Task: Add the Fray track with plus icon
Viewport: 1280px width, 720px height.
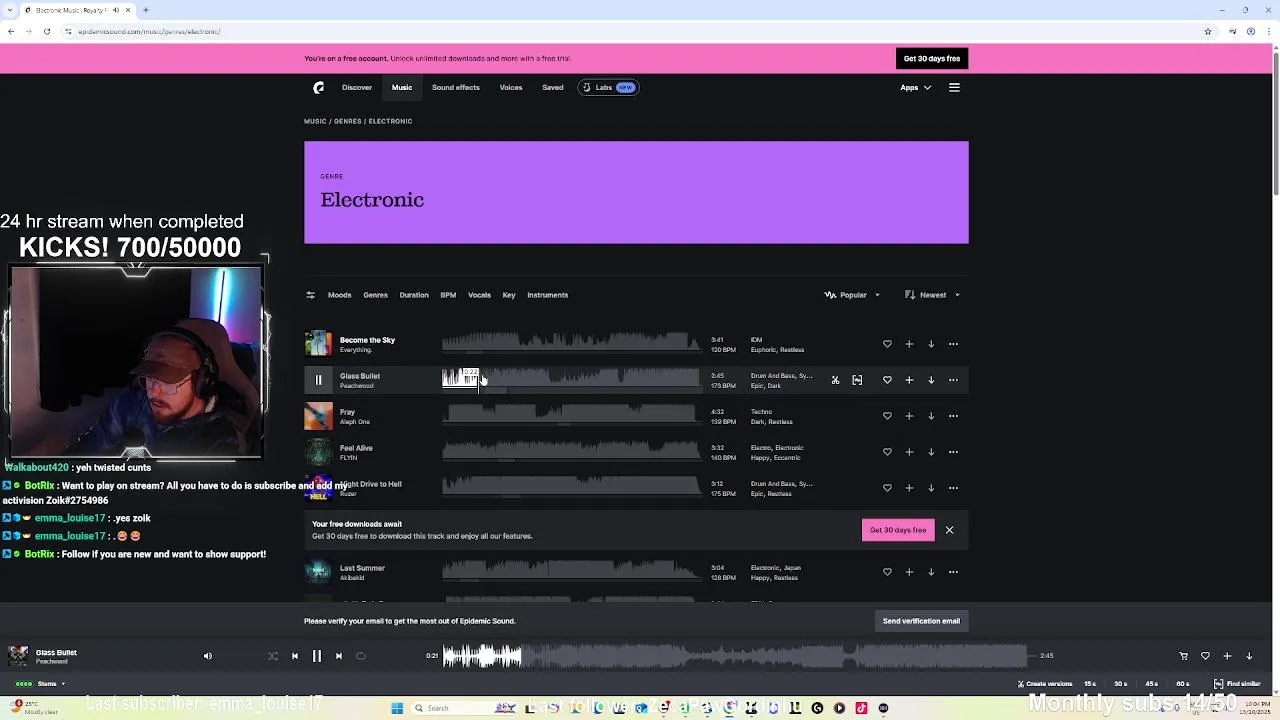Action: (x=909, y=416)
